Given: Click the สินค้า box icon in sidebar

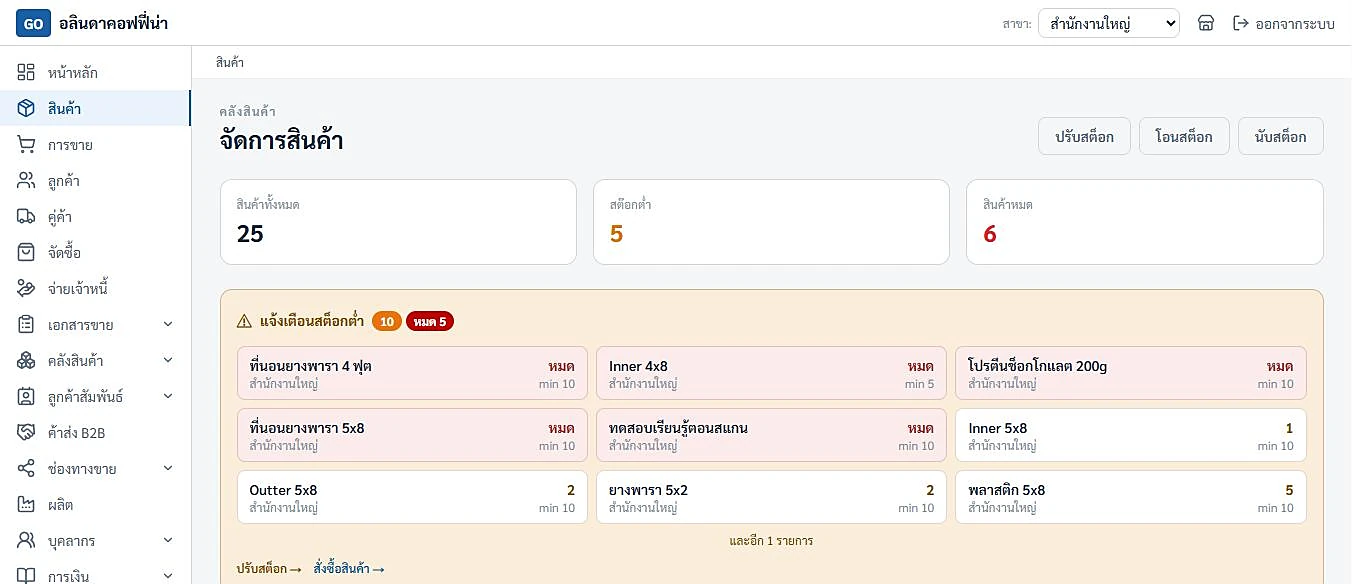Looking at the screenshot, I should [x=26, y=109].
